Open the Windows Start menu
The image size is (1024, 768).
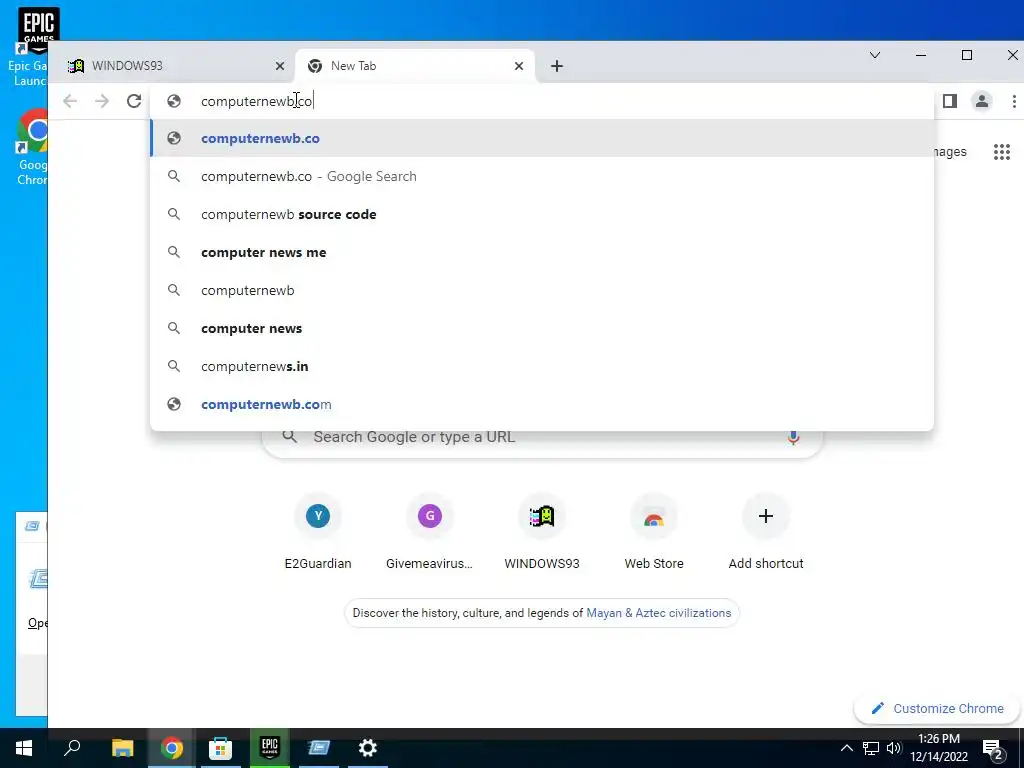[x=24, y=748]
